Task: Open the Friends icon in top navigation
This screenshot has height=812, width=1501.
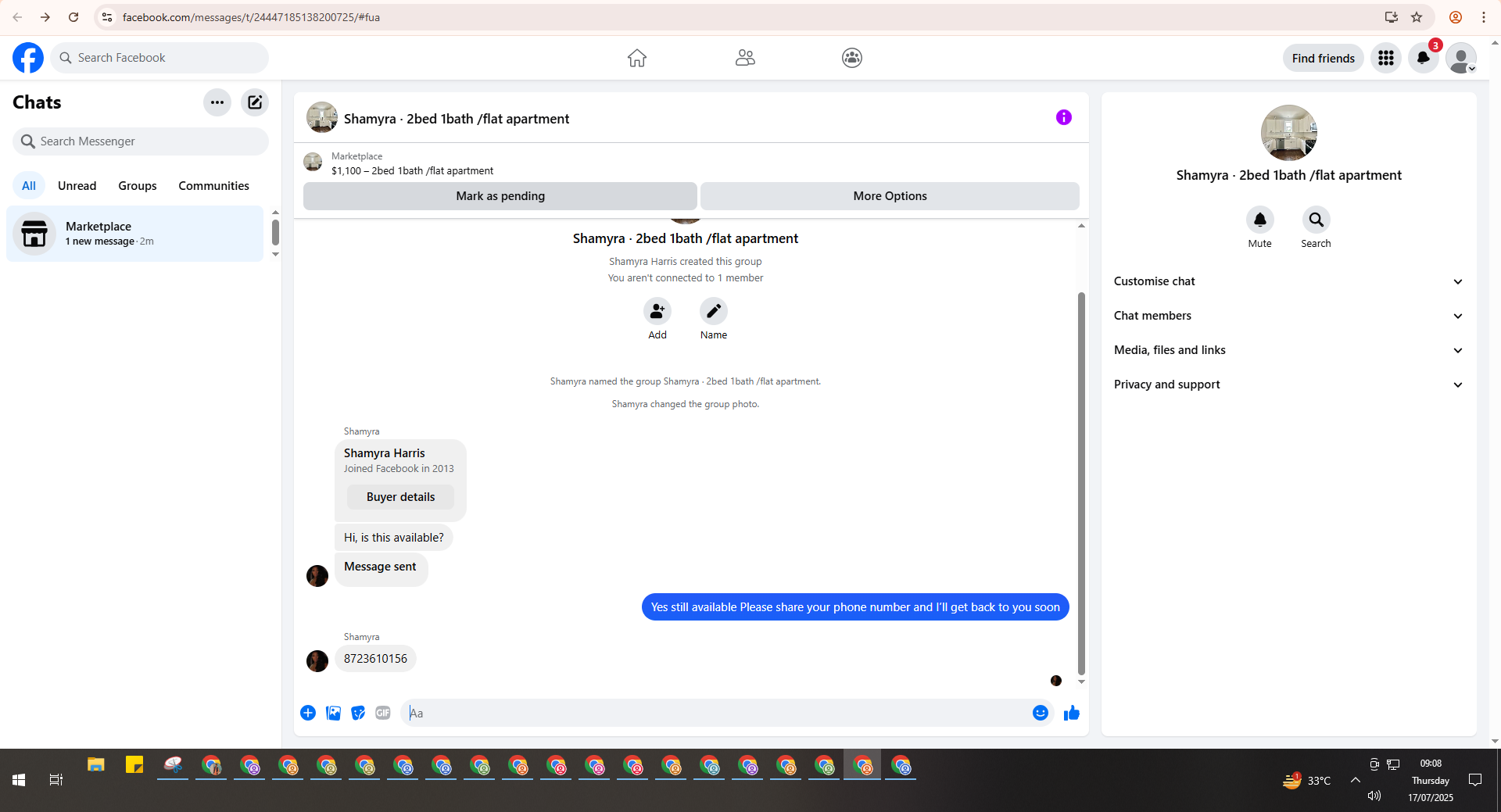Action: (x=745, y=58)
